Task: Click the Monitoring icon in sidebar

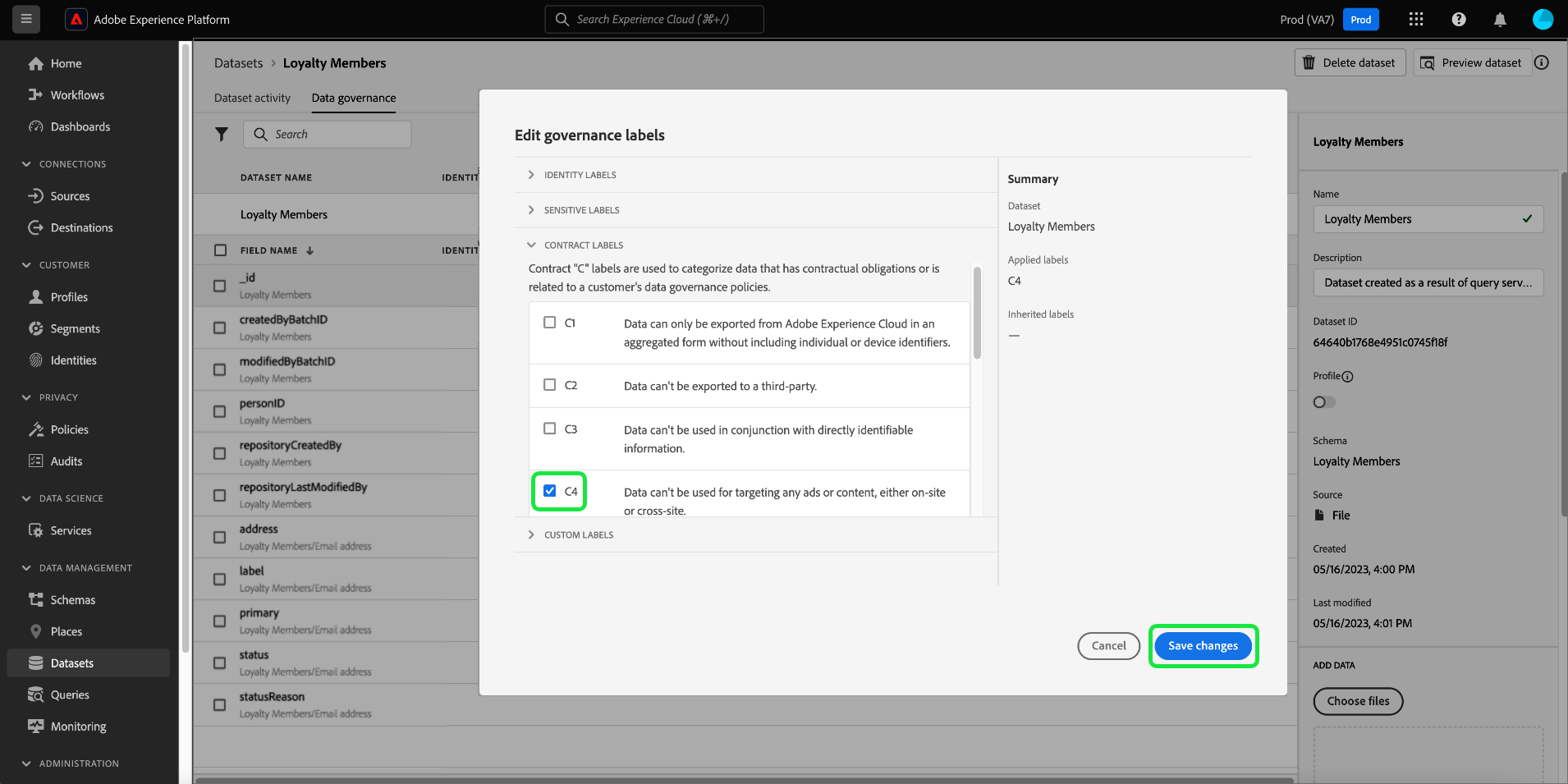Action: tap(36, 727)
